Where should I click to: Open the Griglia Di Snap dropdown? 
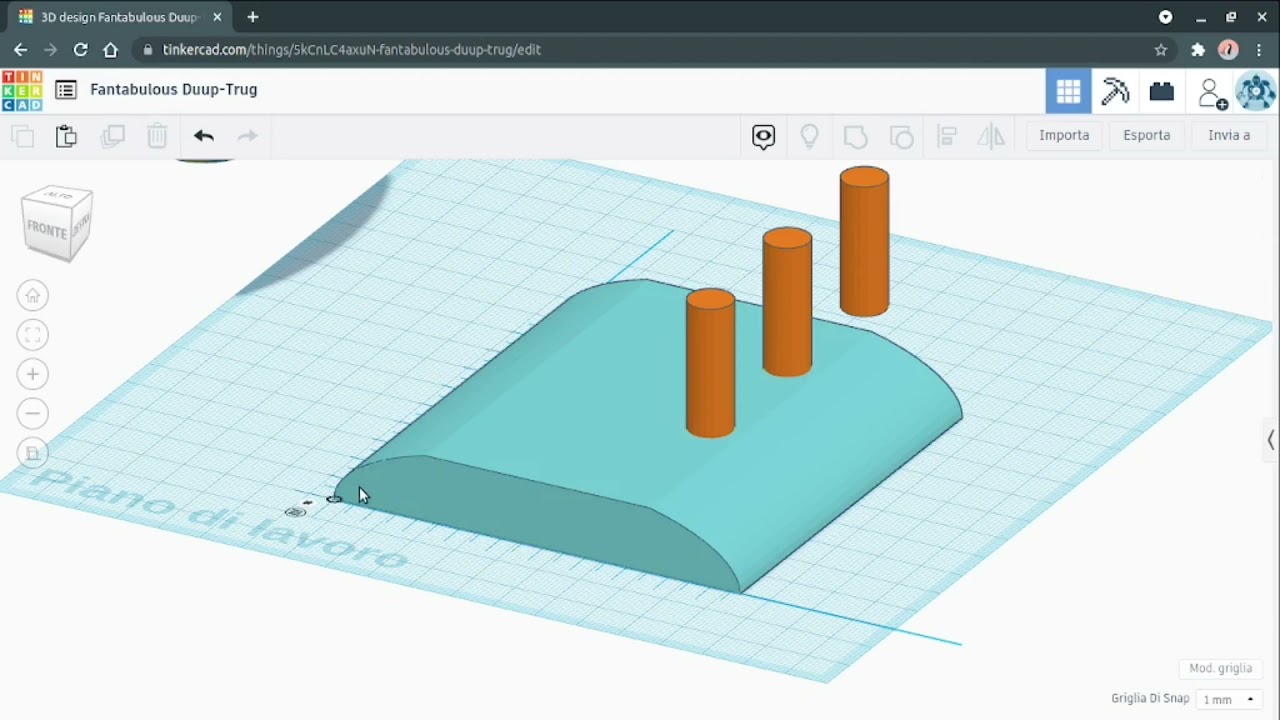(x=1230, y=699)
